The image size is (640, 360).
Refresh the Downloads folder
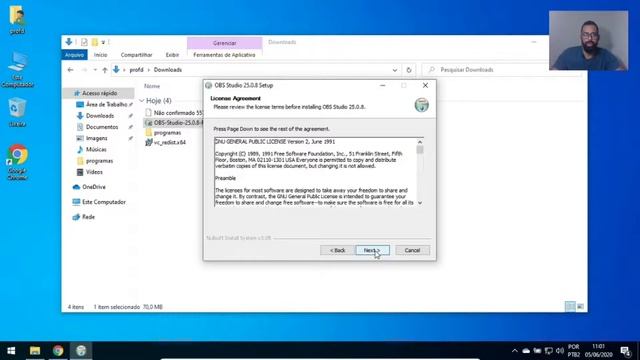pos(409,70)
